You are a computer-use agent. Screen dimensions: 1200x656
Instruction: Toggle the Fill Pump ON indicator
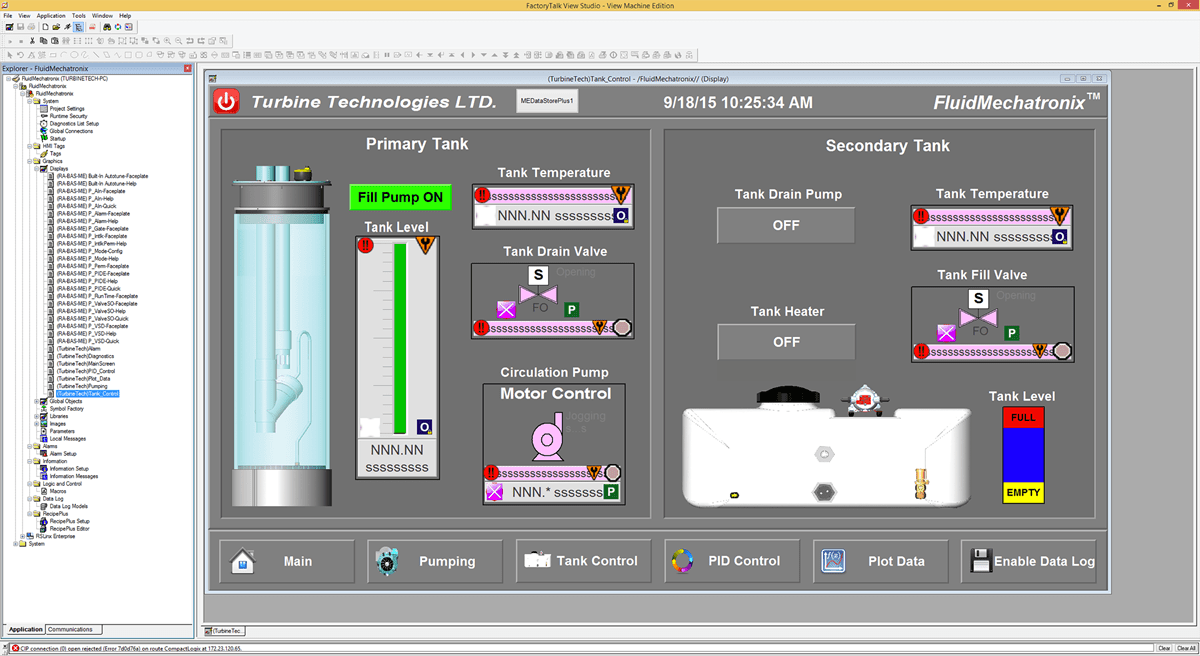[400, 197]
